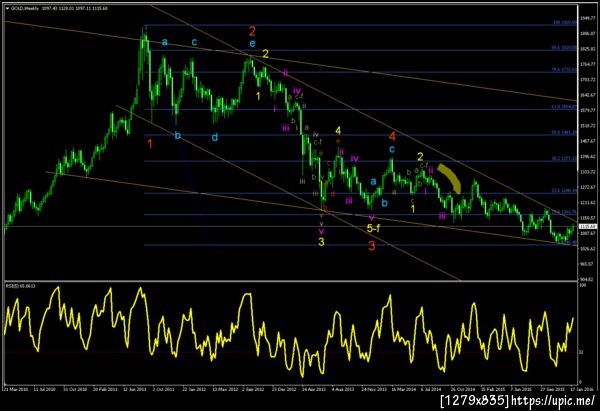
Task: Open the chart menu triangle beside GOLD,Weekly
Action: 7,8
